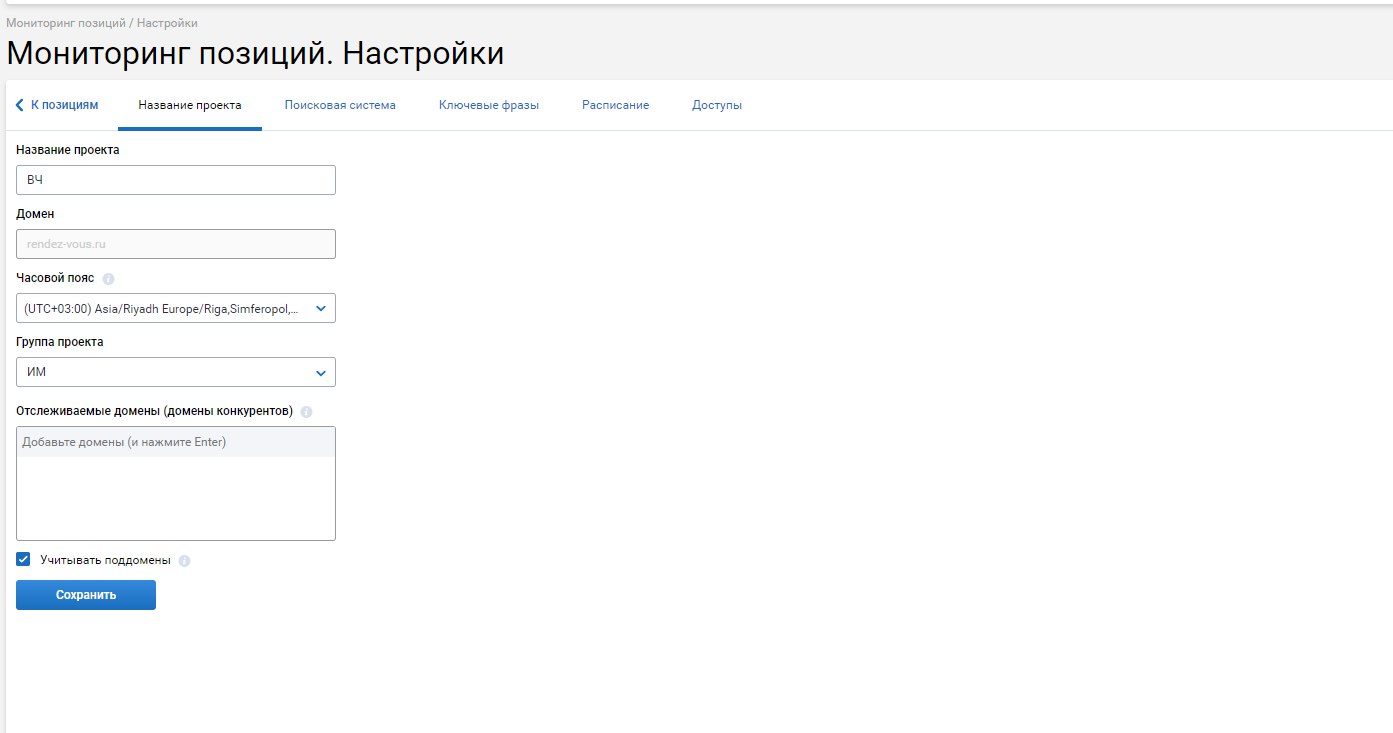The image size is (1393, 733).
Task: Click the page title Мониторинг позиций. Настройки
Action: tap(255, 54)
